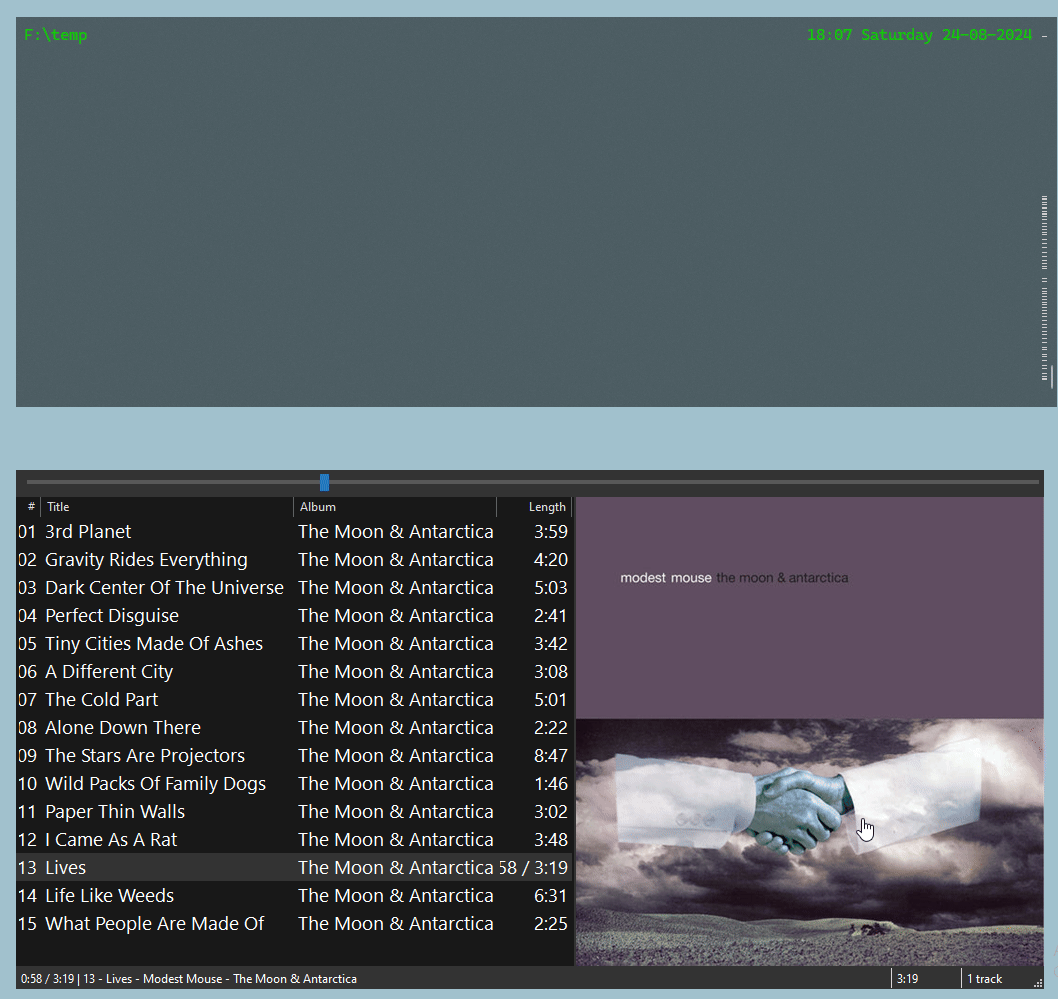Click the 1 track count in status bar

pos(984,979)
